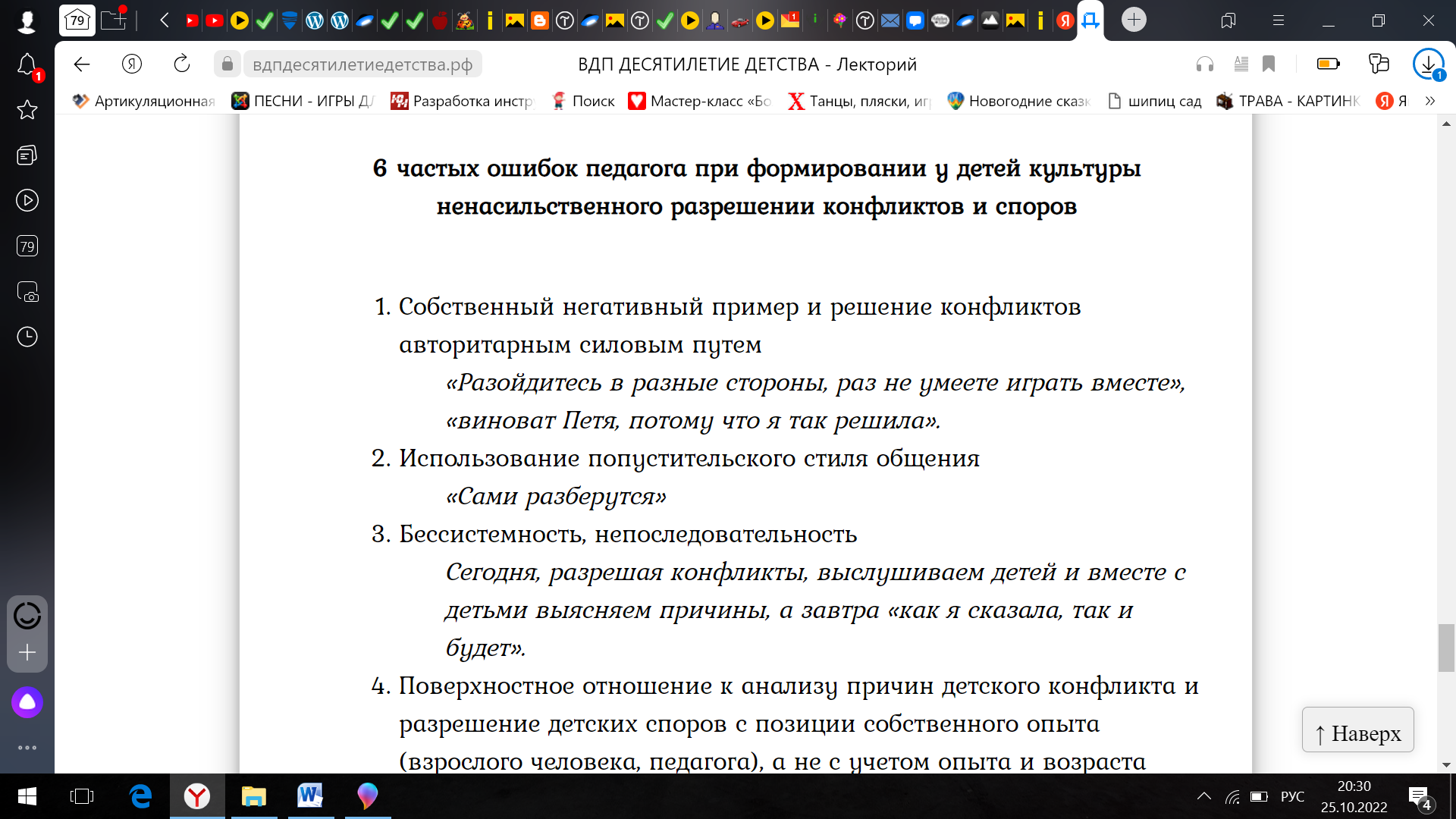1456x819 pixels.
Task: Switch to the red Yandex Я tab
Action: coord(1065,20)
